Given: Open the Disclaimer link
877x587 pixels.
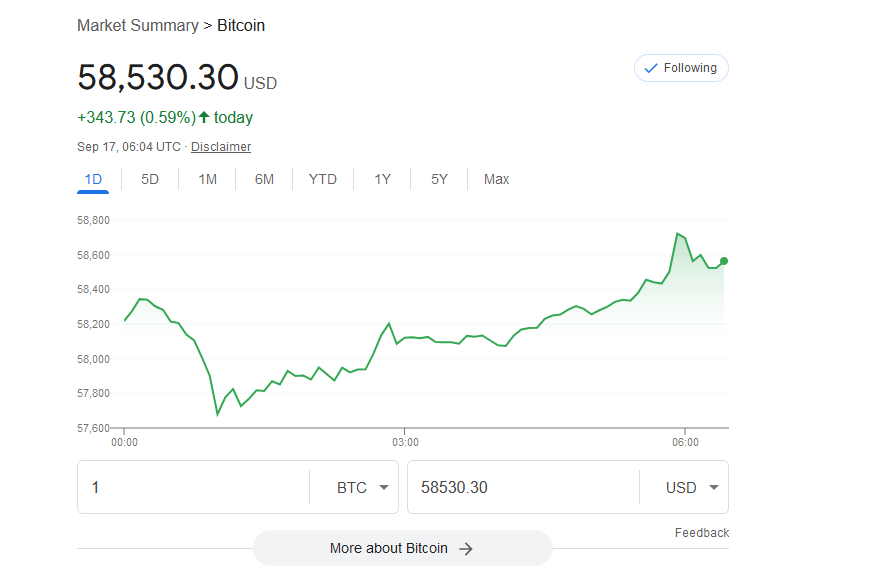Looking at the screenshot, I should (x=221, y=146).
